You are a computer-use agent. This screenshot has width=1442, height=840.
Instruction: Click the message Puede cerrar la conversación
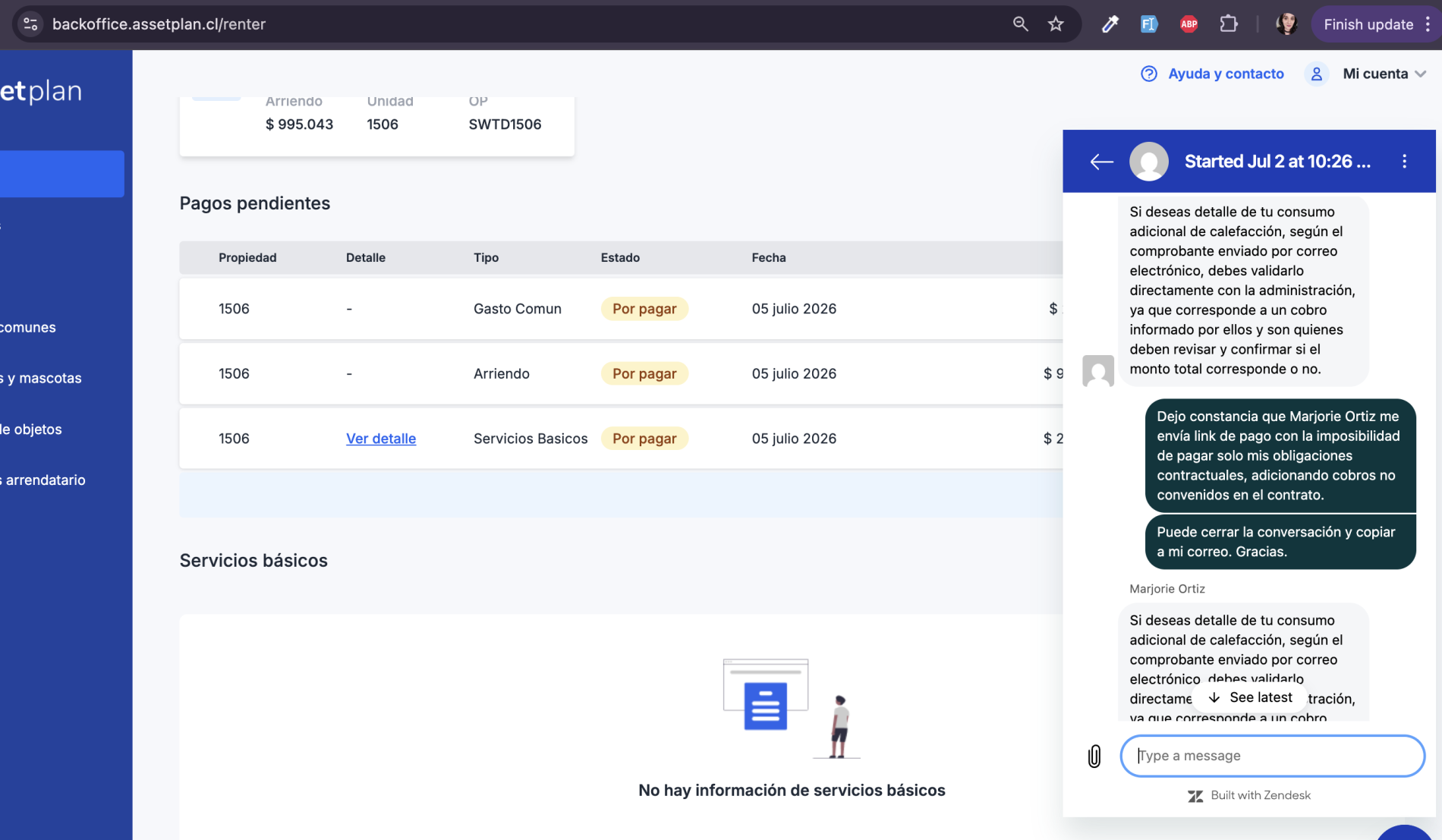[x=1280, y=542]
